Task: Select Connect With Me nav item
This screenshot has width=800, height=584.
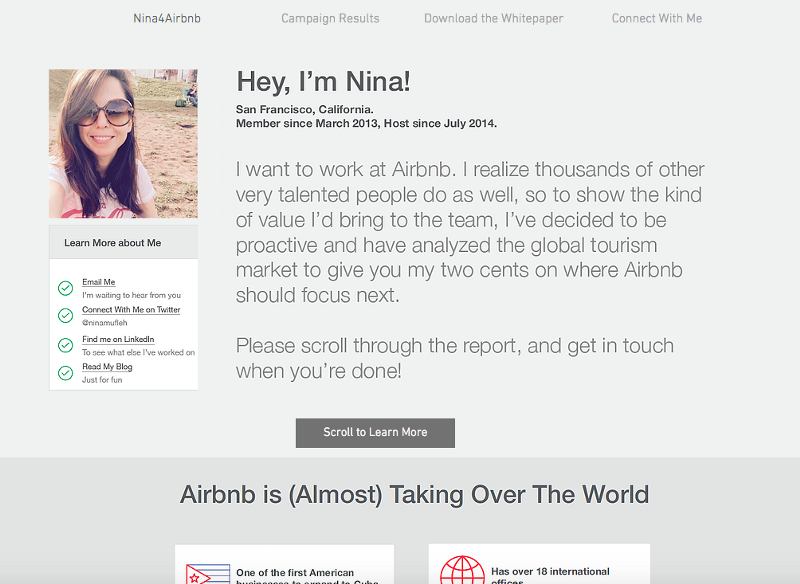Action: [x=657, y=18]
